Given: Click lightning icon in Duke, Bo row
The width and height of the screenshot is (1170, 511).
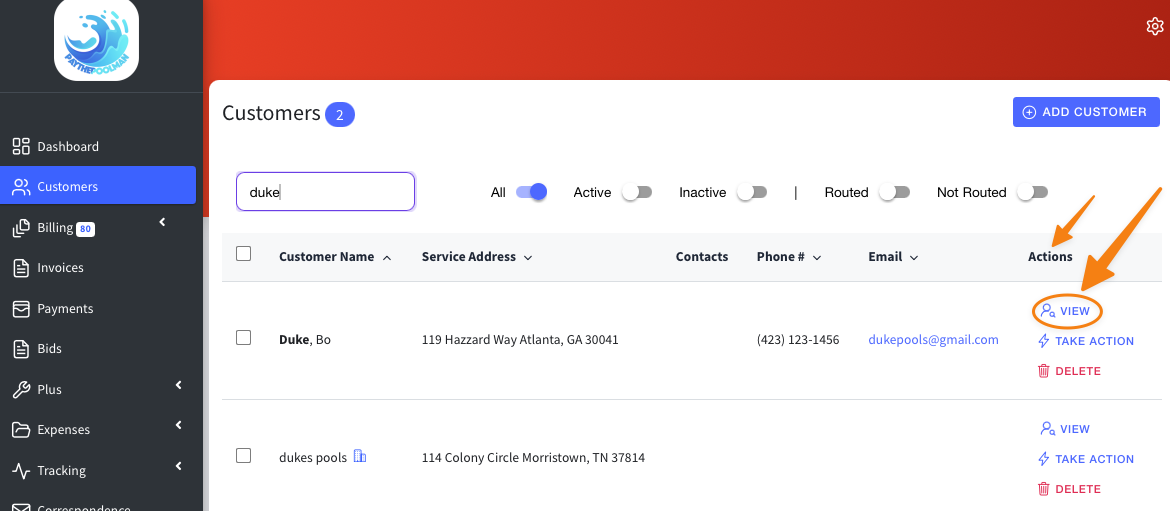Looking at the screenshot, I should click(1044, 341).
